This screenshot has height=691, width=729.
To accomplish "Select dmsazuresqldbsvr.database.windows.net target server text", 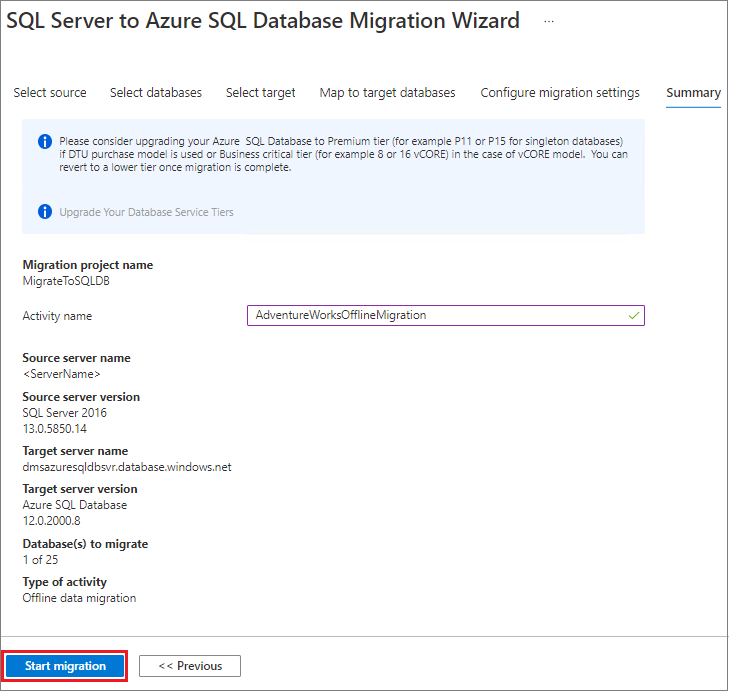I will [x=127, y=467].
